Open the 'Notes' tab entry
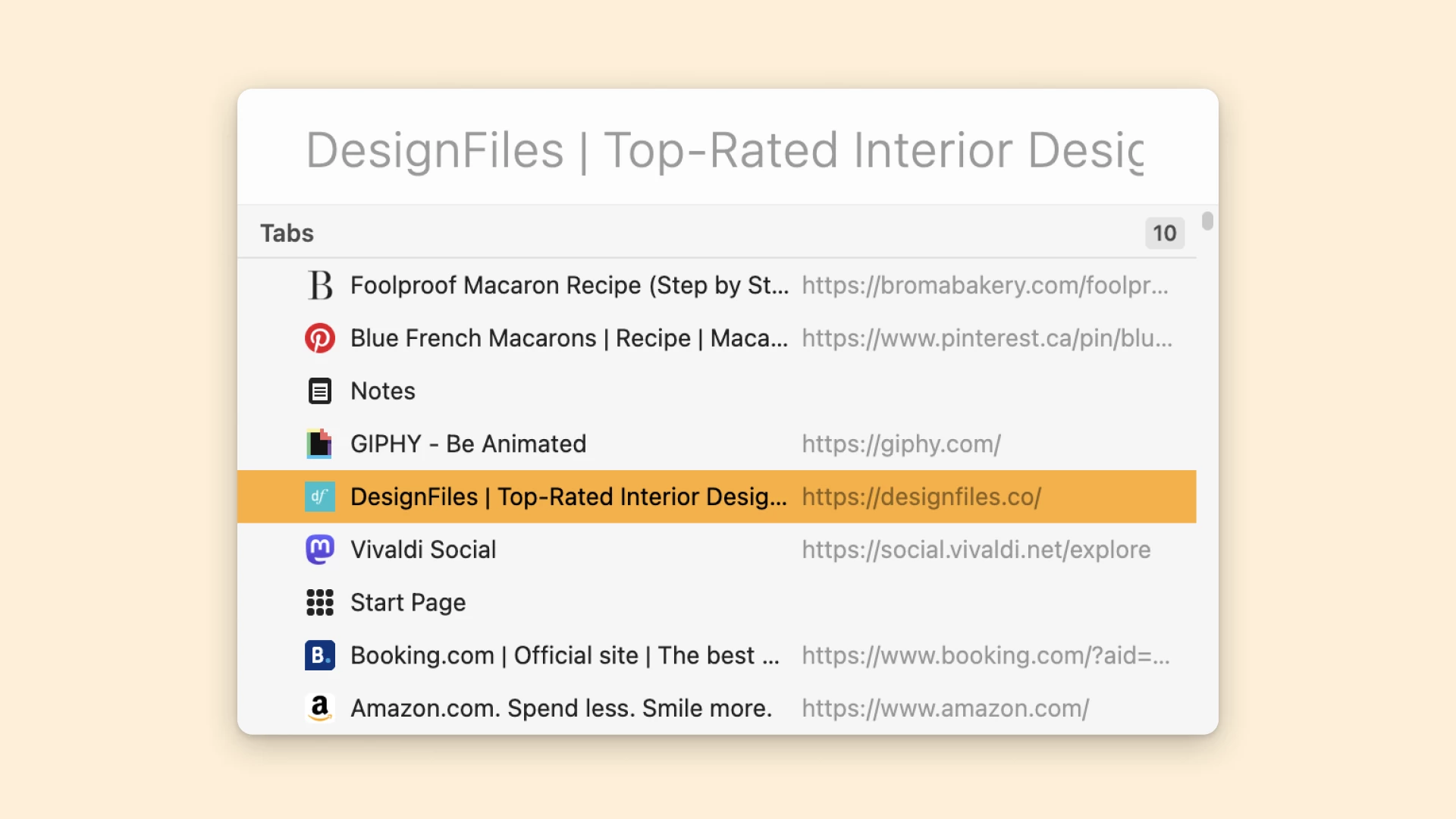This screenshot has width=1456, height=819. [383, 391]
